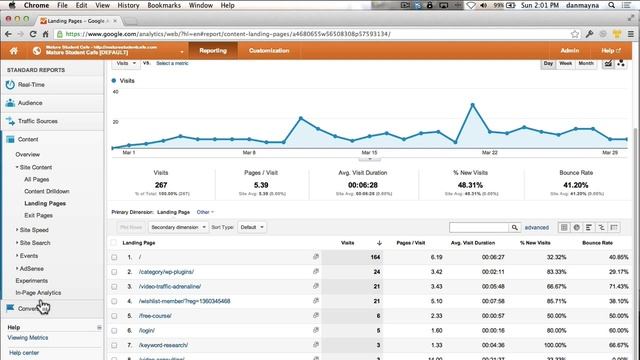Open the History menu
The width and height of the screenshot is (640, 360).
(128, 5)
